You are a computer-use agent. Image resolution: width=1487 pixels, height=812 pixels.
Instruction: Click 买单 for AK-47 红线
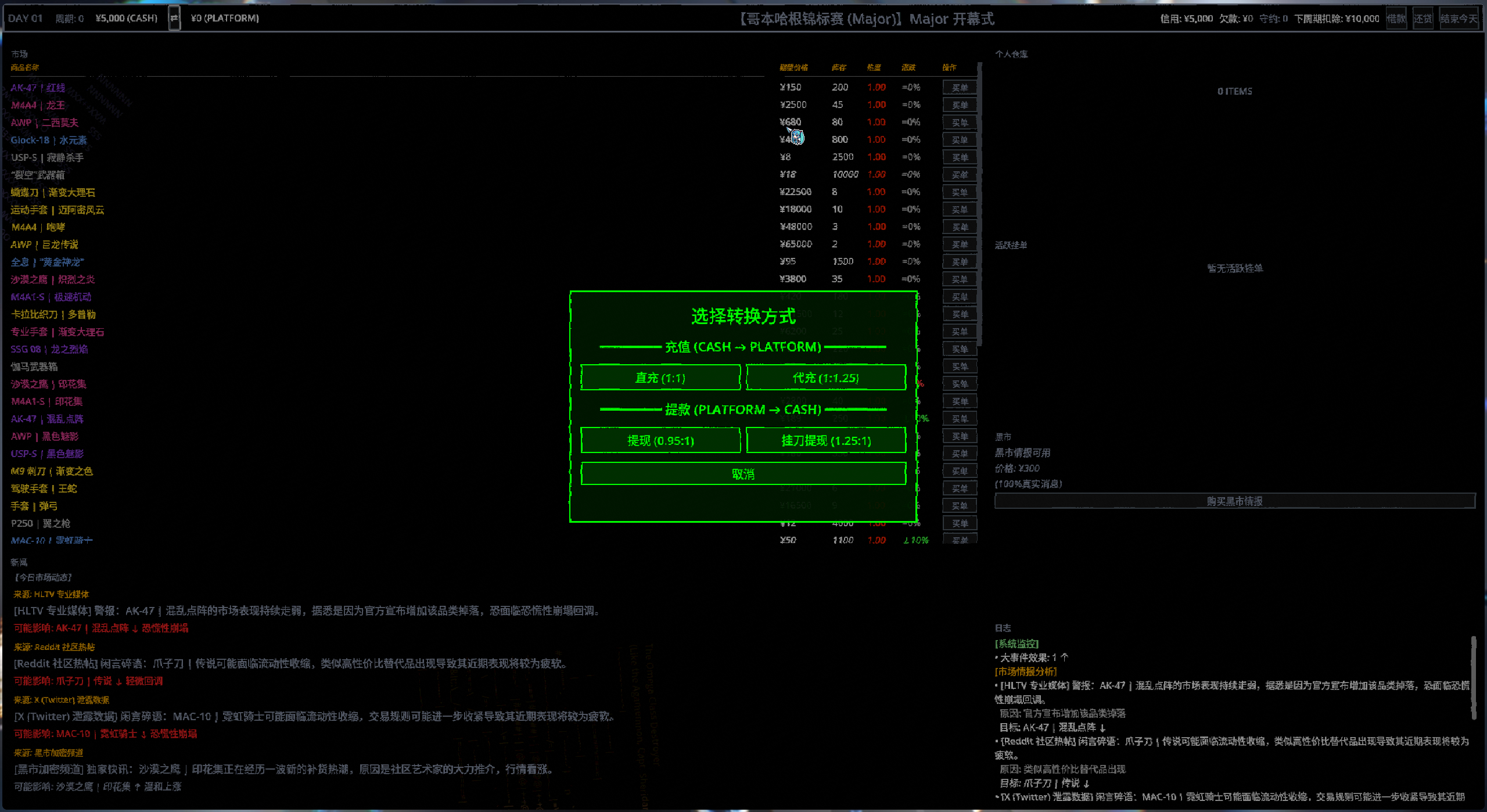point(960,88)
